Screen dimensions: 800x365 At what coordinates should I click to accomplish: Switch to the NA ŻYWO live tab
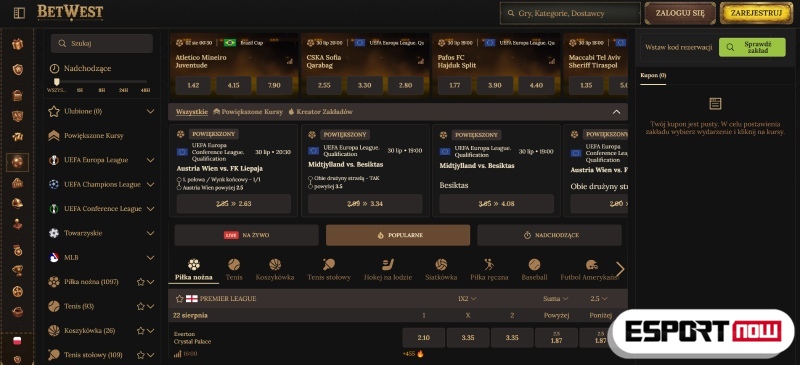[x=246, y=235]
